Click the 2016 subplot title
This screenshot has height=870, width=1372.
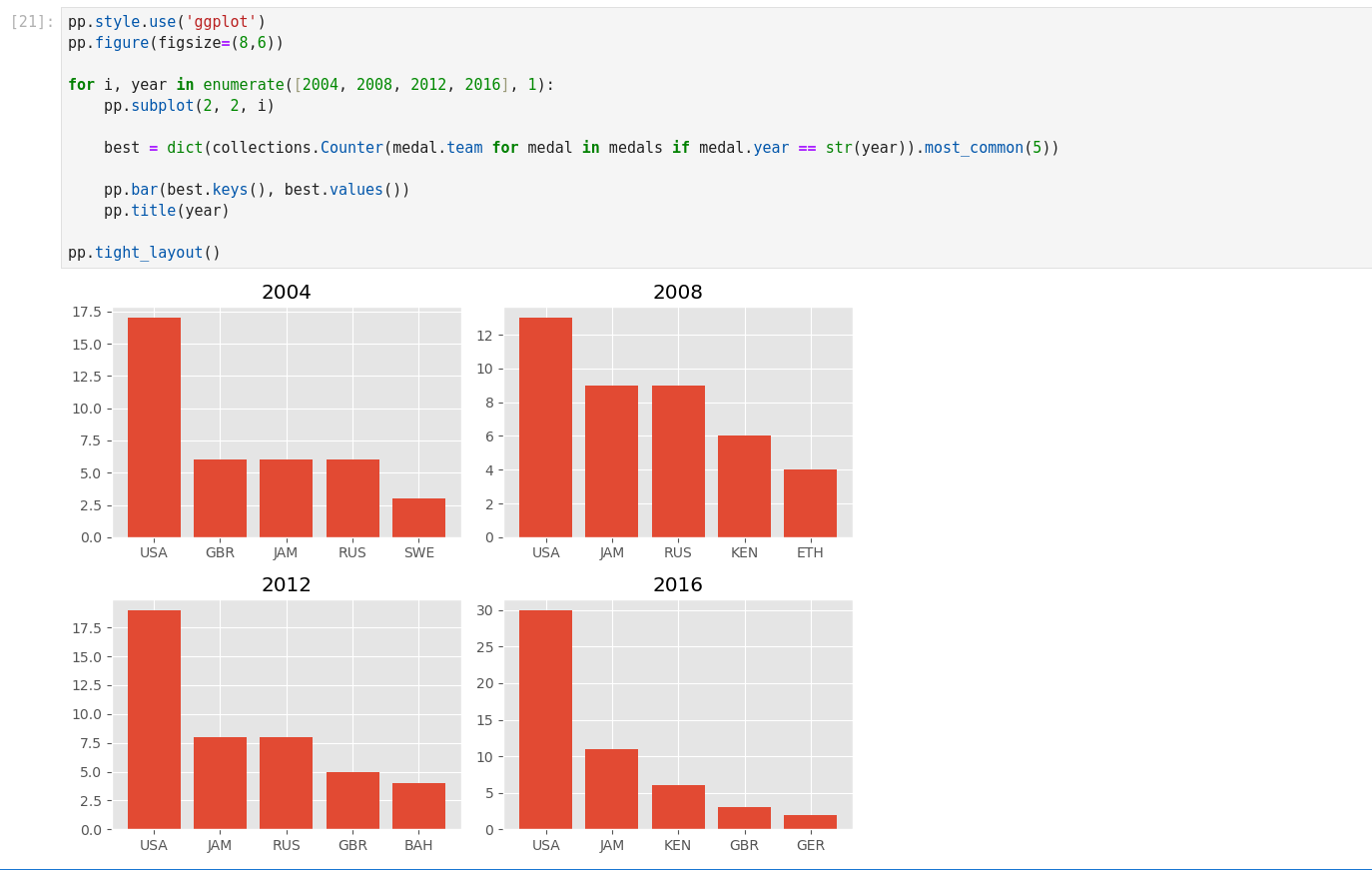point(678,585)
